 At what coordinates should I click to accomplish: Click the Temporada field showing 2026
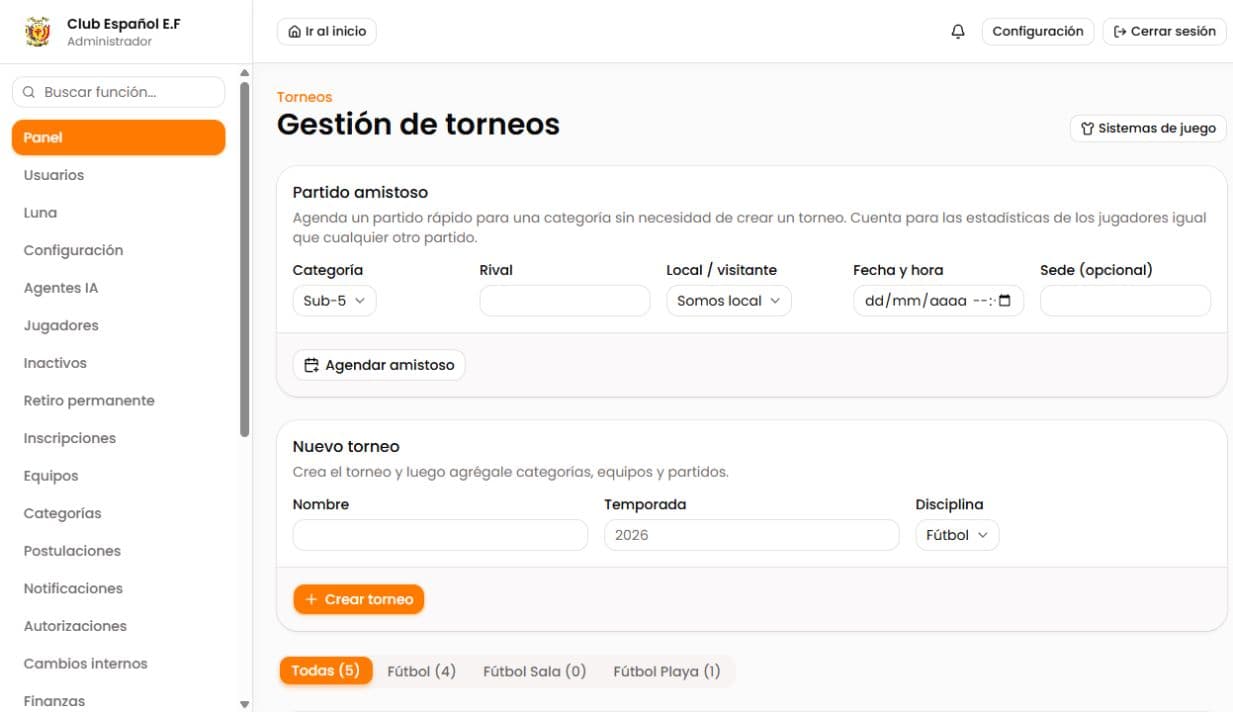(x=752, y=535)
